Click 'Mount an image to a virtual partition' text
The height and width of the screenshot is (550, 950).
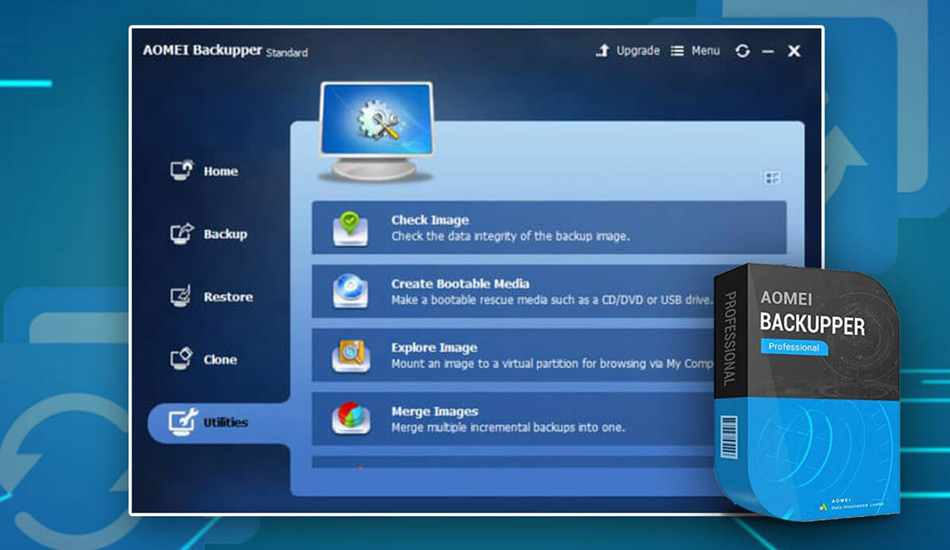click(552, 363)
